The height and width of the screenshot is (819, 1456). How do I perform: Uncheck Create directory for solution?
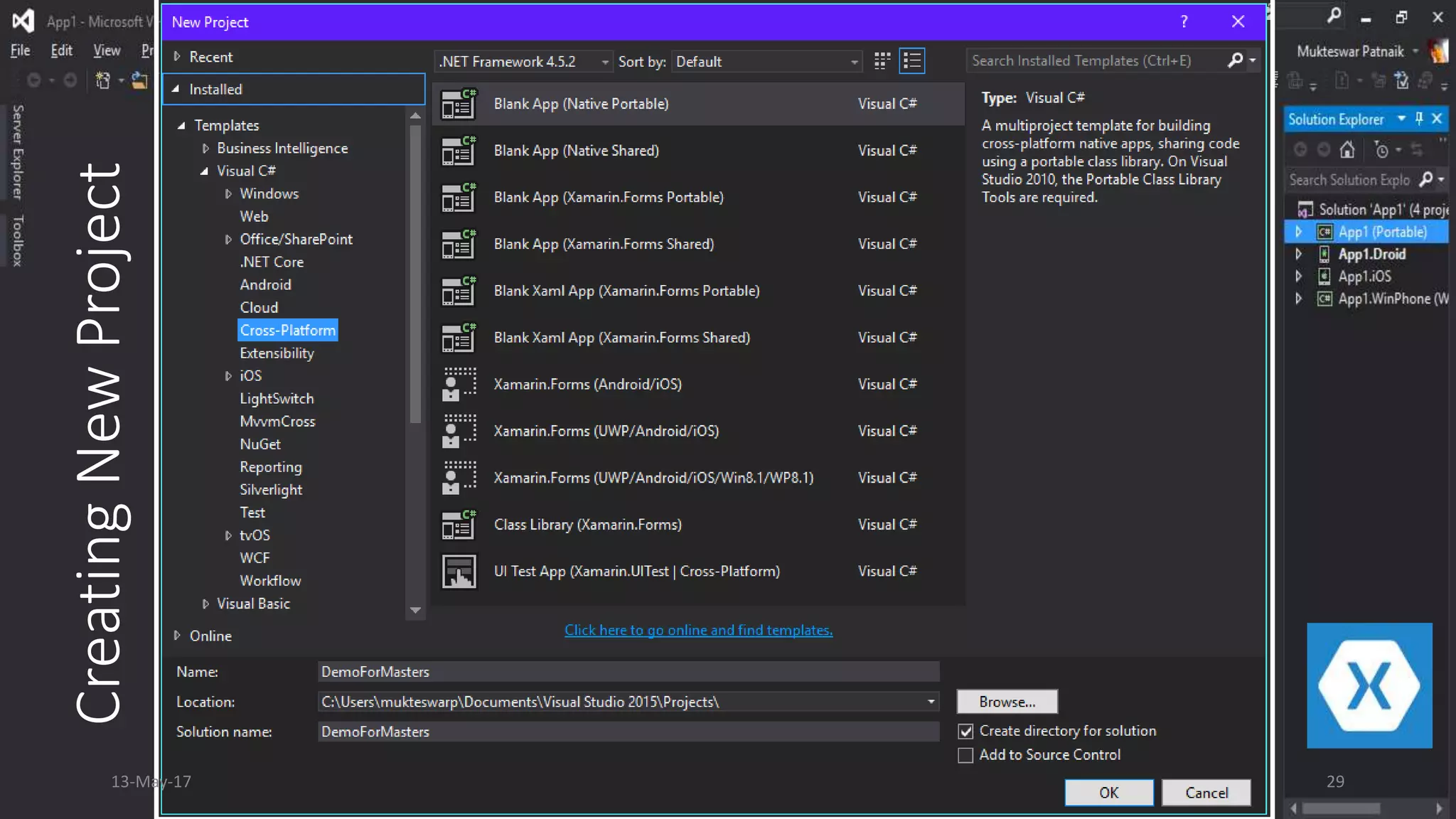click(965, 732)
